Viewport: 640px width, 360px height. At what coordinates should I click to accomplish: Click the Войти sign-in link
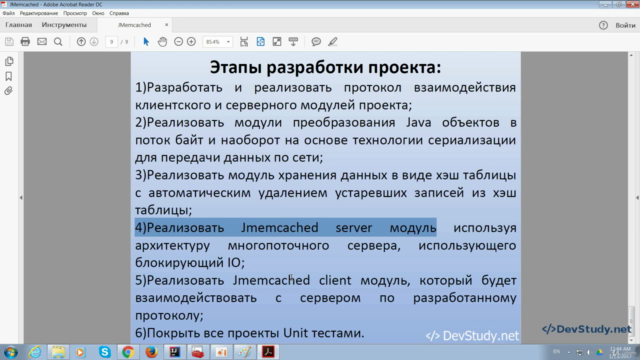(625, 25)
